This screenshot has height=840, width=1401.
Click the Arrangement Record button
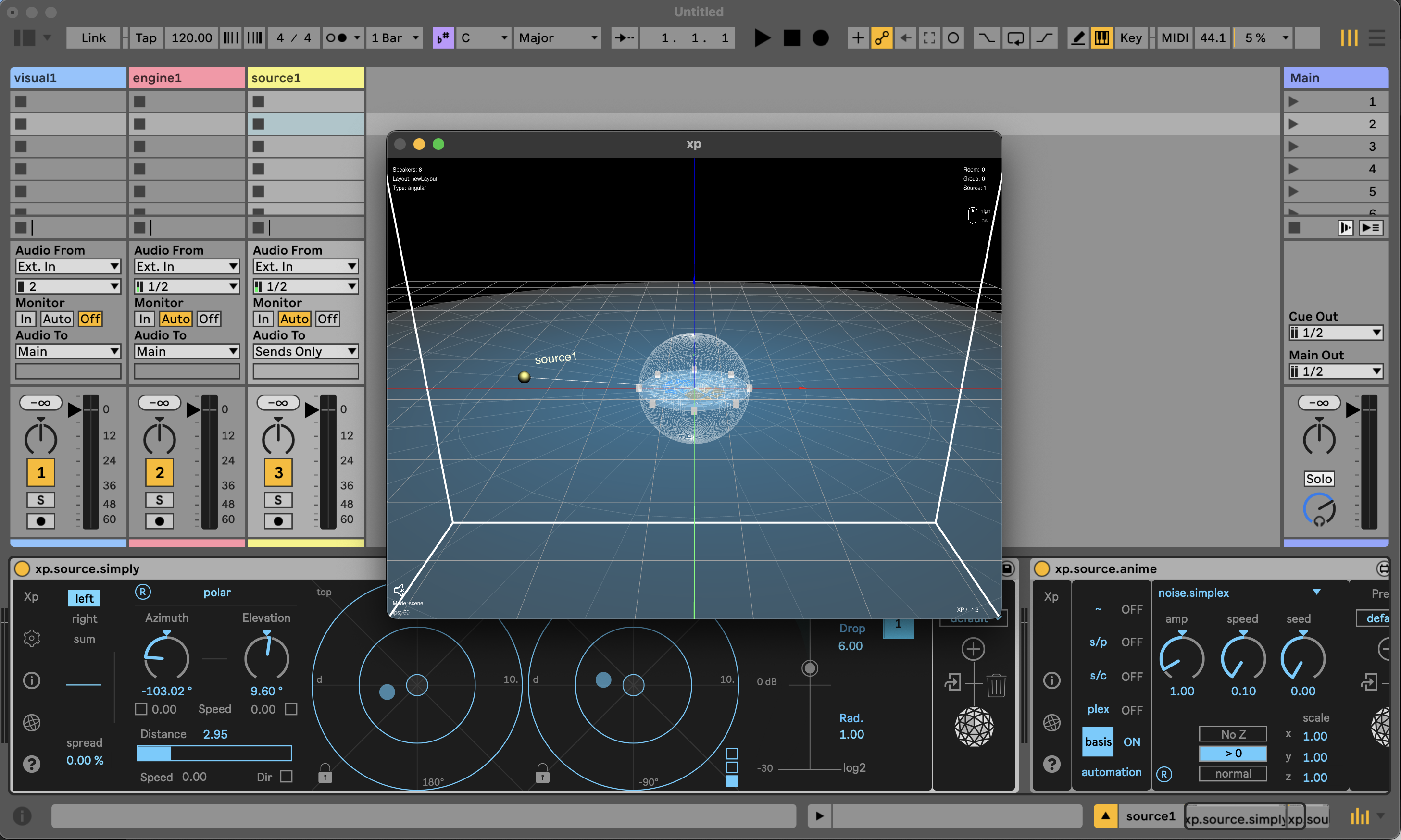[821, 38]
